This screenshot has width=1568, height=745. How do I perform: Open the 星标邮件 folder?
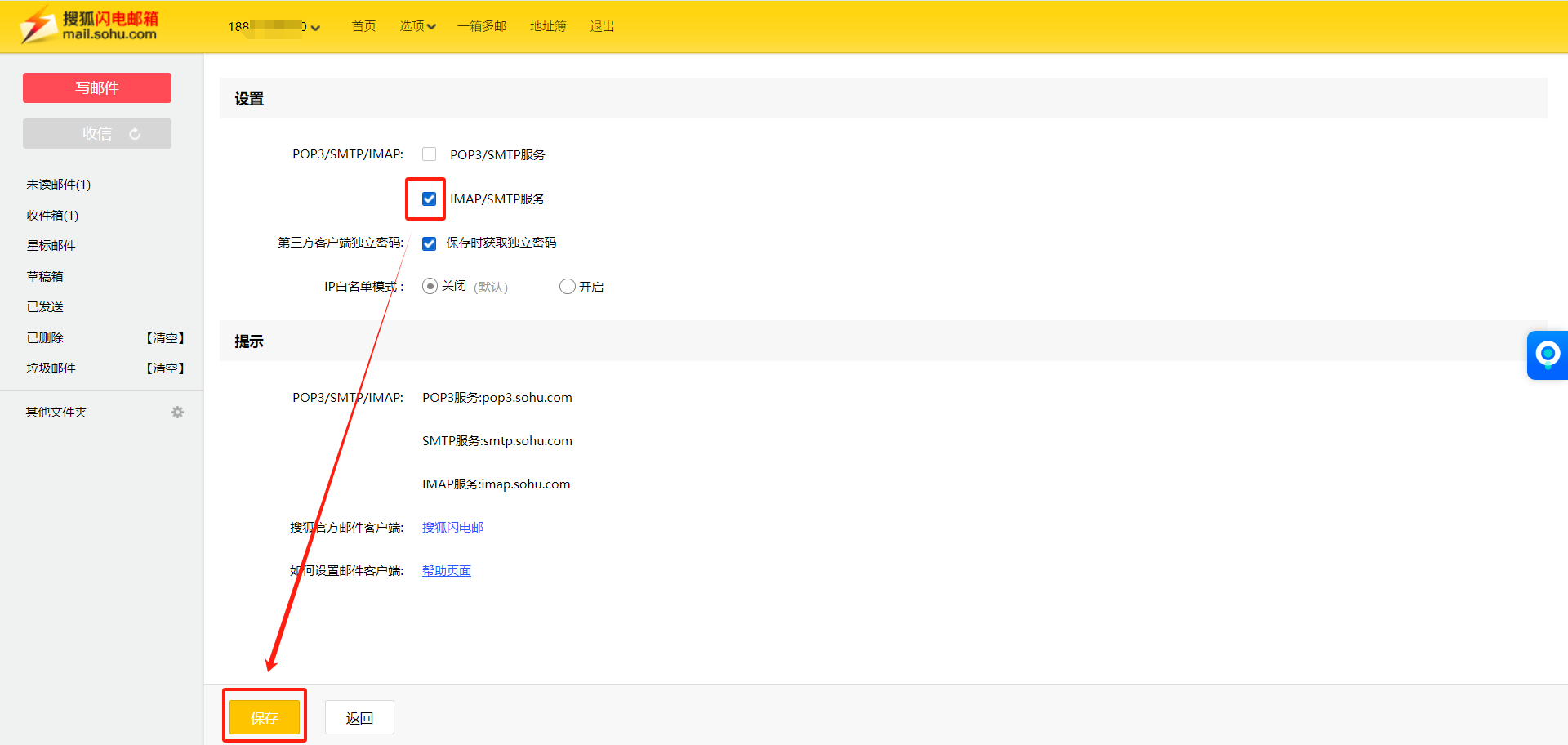click(x=51, y=246)
